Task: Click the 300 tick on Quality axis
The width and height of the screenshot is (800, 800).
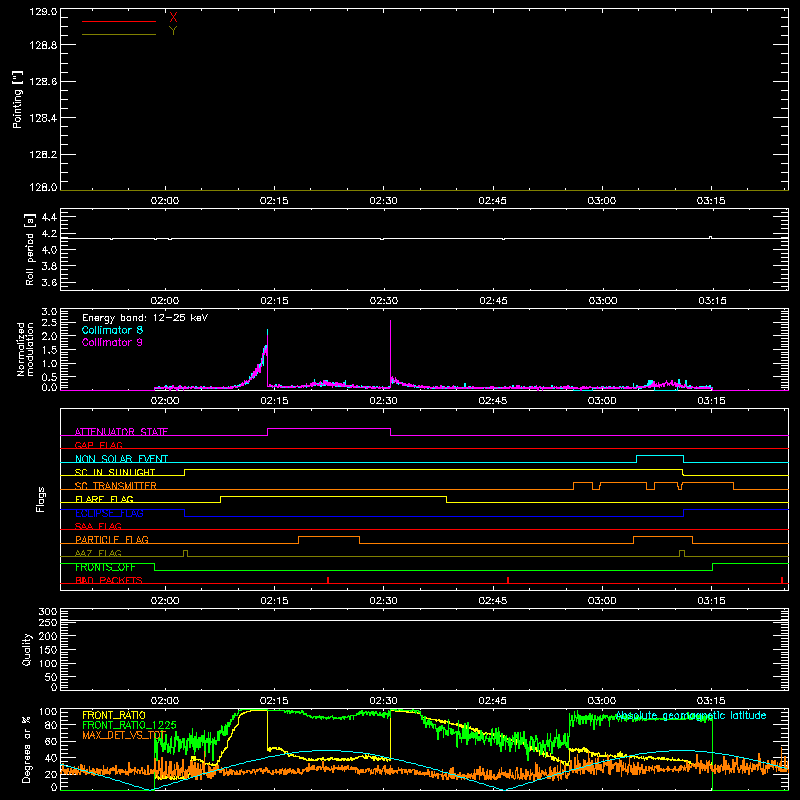Action: coord(48,612)
